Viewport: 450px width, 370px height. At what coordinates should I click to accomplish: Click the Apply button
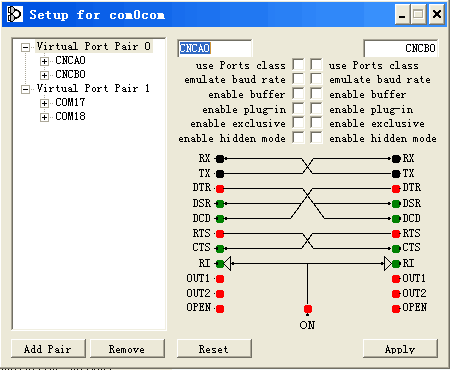pos(400,349)
